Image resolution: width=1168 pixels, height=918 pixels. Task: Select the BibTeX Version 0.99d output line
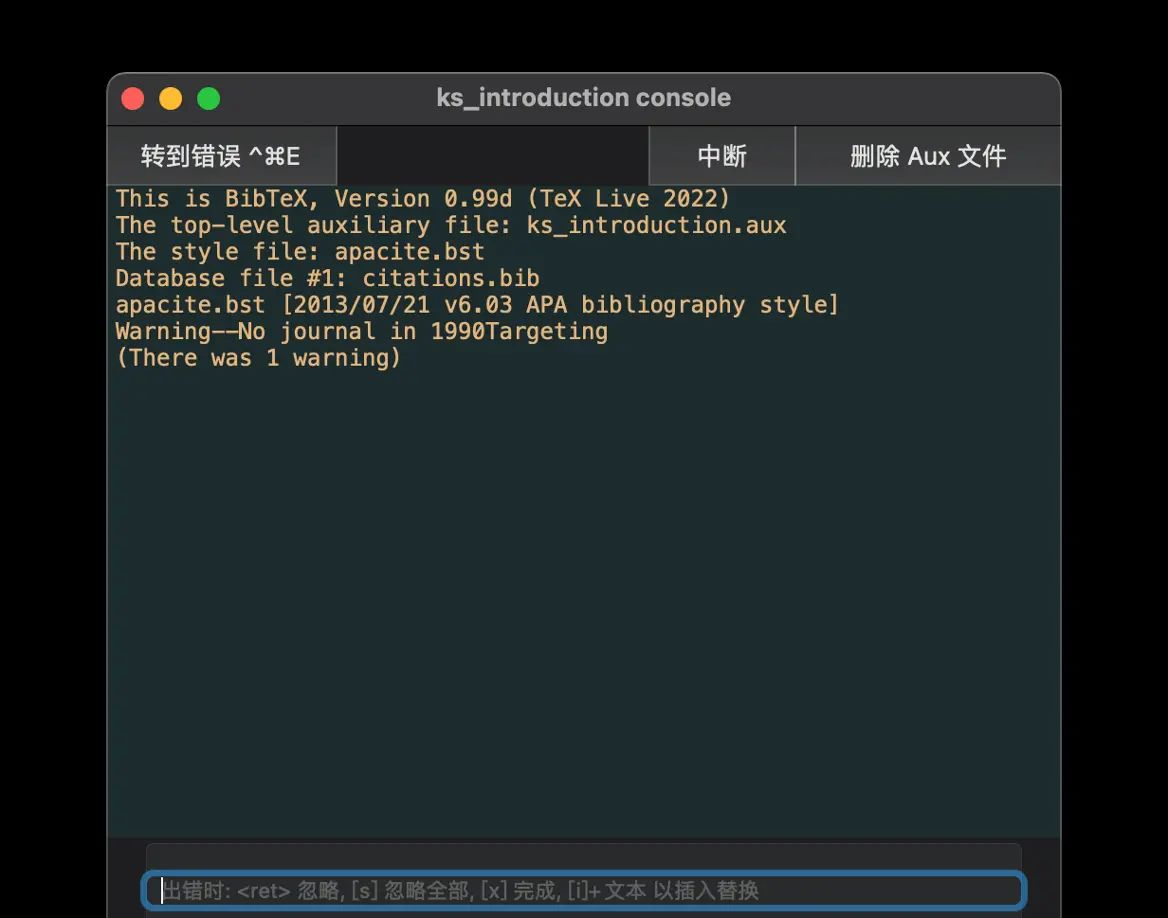point(421,198)
